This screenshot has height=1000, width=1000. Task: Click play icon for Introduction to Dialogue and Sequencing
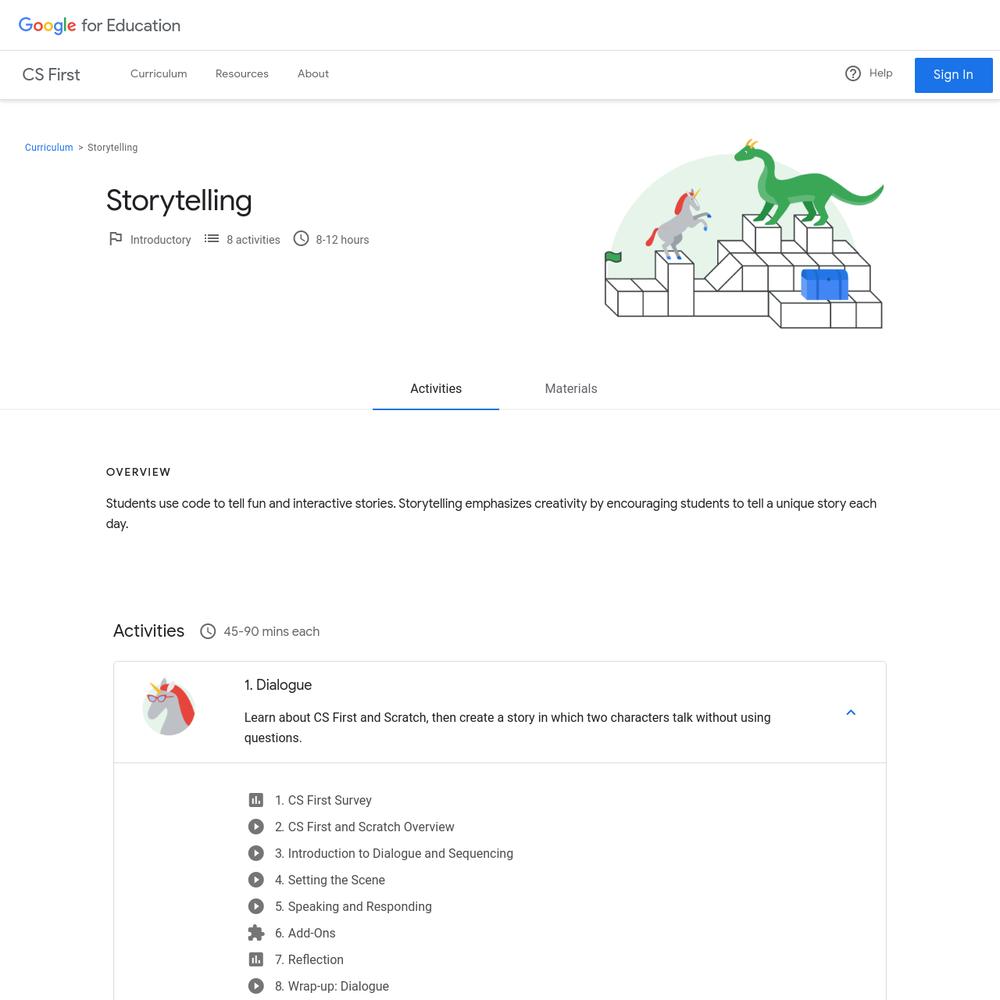point(256,853)
